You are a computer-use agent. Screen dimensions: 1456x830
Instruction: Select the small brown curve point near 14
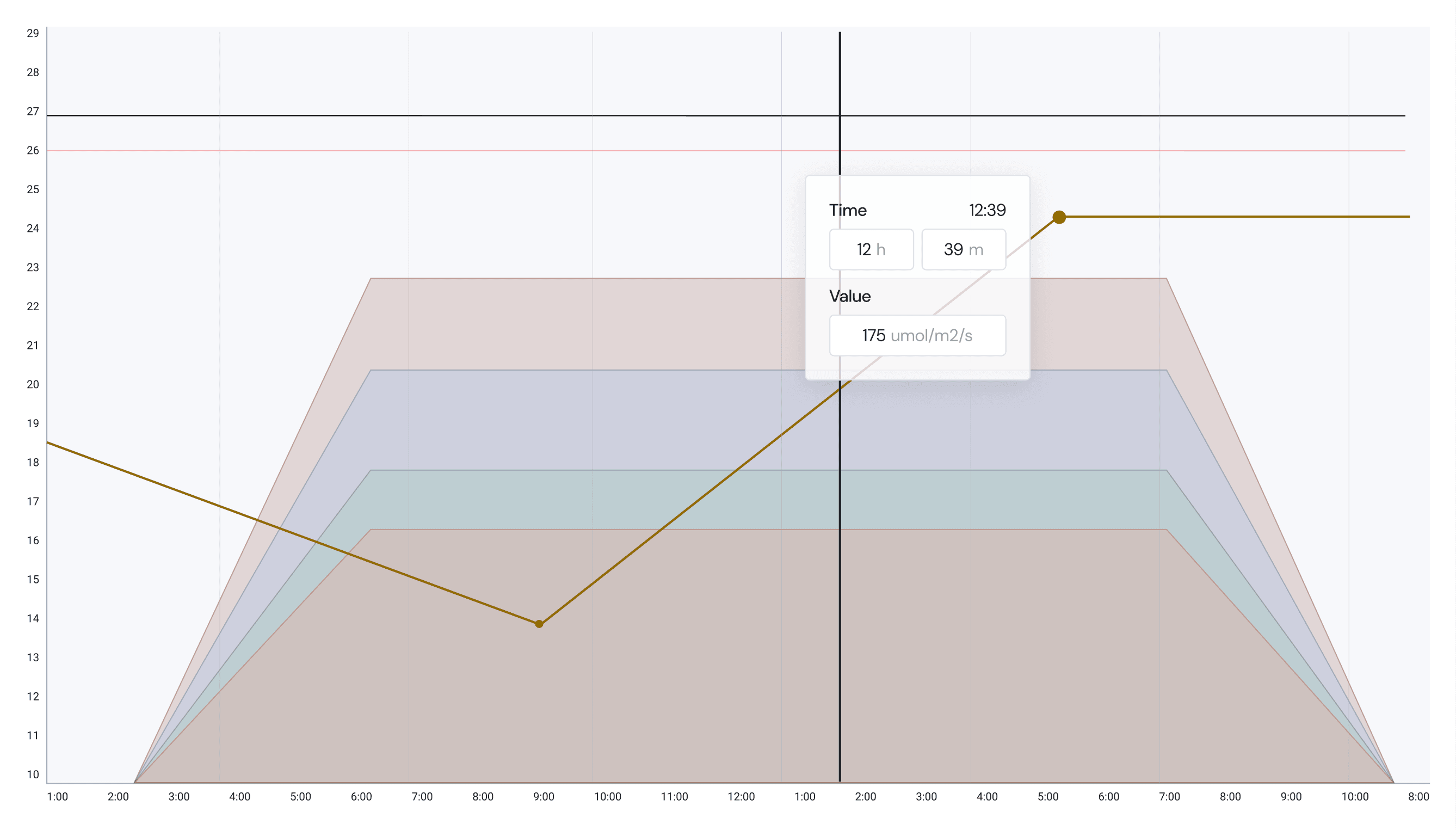[539, 624]
